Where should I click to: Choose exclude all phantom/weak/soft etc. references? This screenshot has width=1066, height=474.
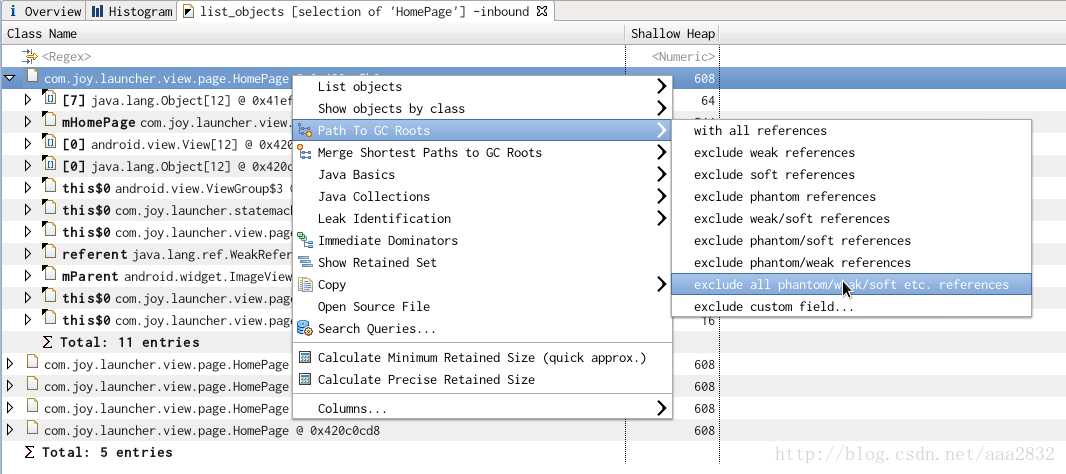pyautogui.click(x=851, y=284)
